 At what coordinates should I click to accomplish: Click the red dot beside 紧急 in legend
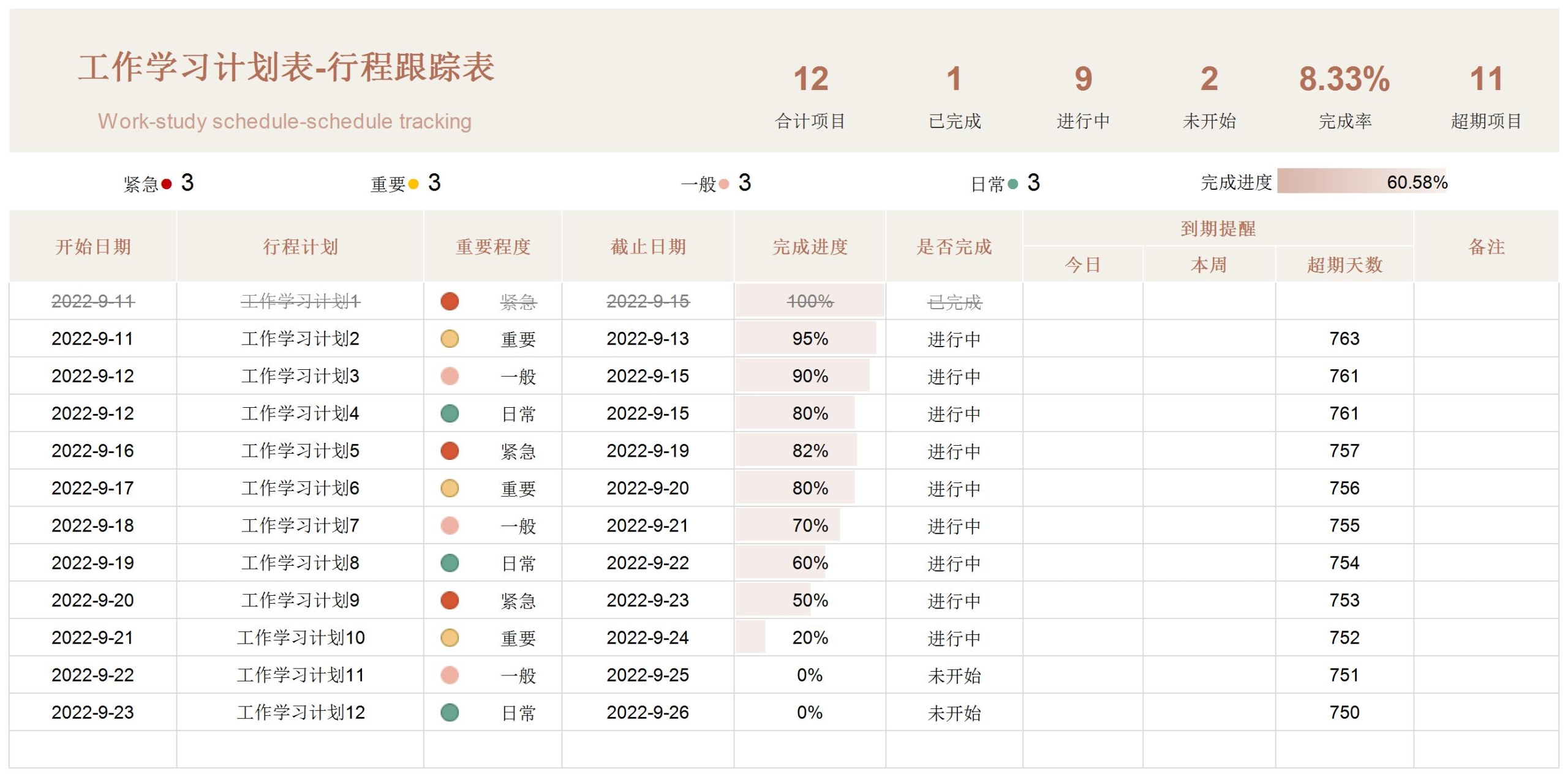pyautogui.click(x=166, y=184)
